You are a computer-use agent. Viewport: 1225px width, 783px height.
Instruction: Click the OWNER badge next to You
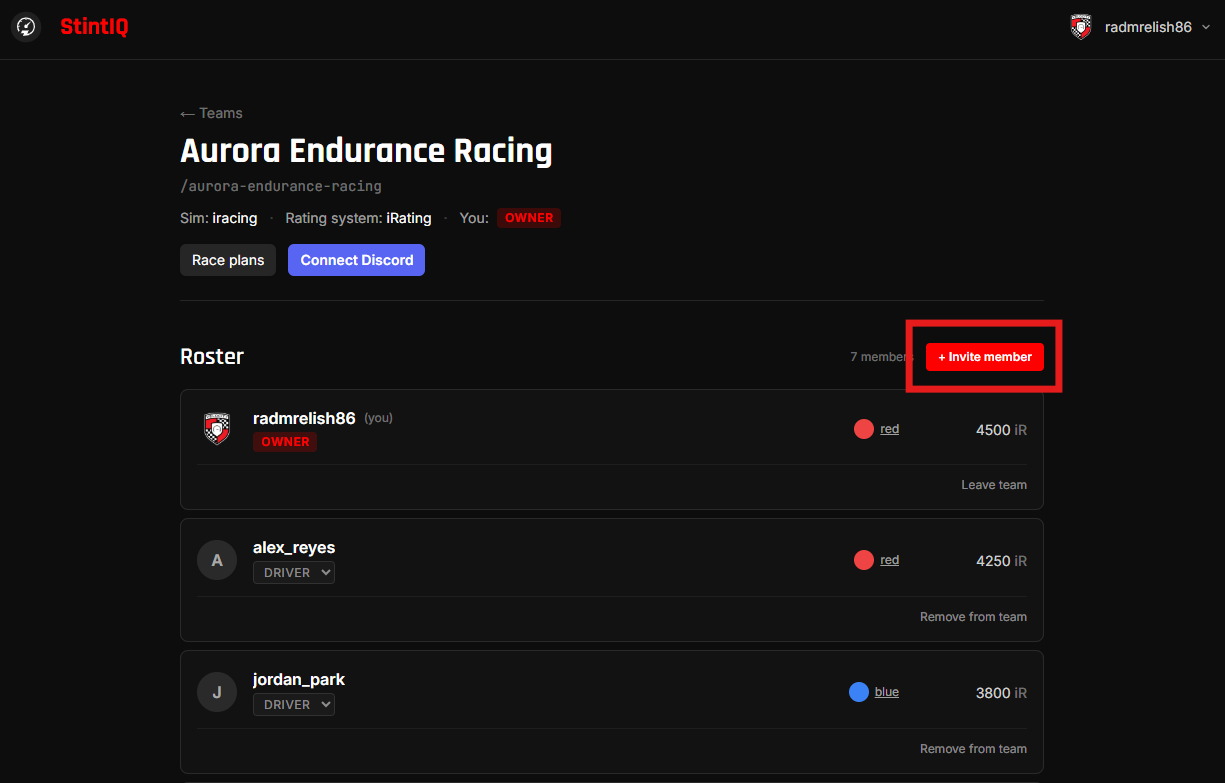529,218
